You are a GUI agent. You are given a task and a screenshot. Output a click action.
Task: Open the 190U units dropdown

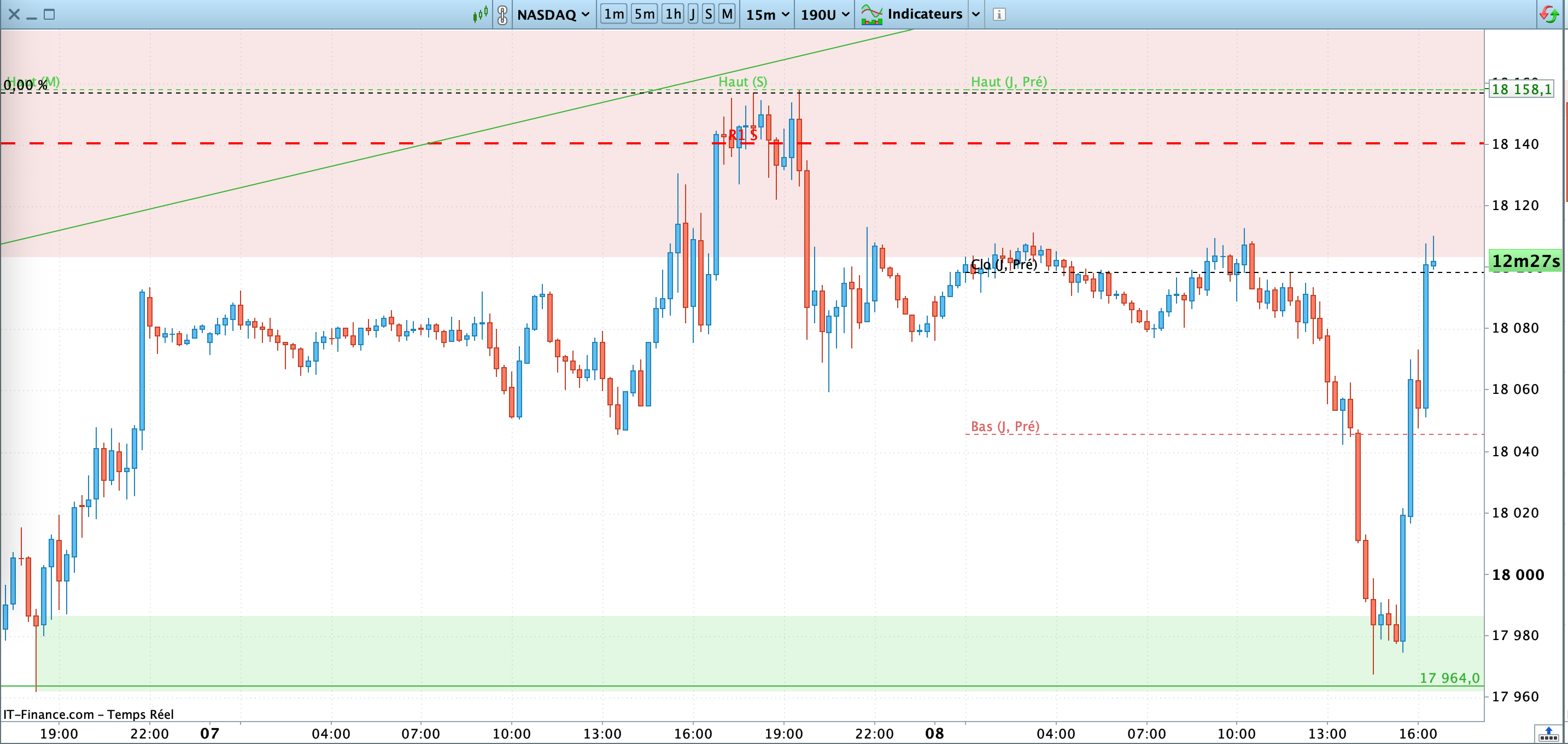pos(825,14)
